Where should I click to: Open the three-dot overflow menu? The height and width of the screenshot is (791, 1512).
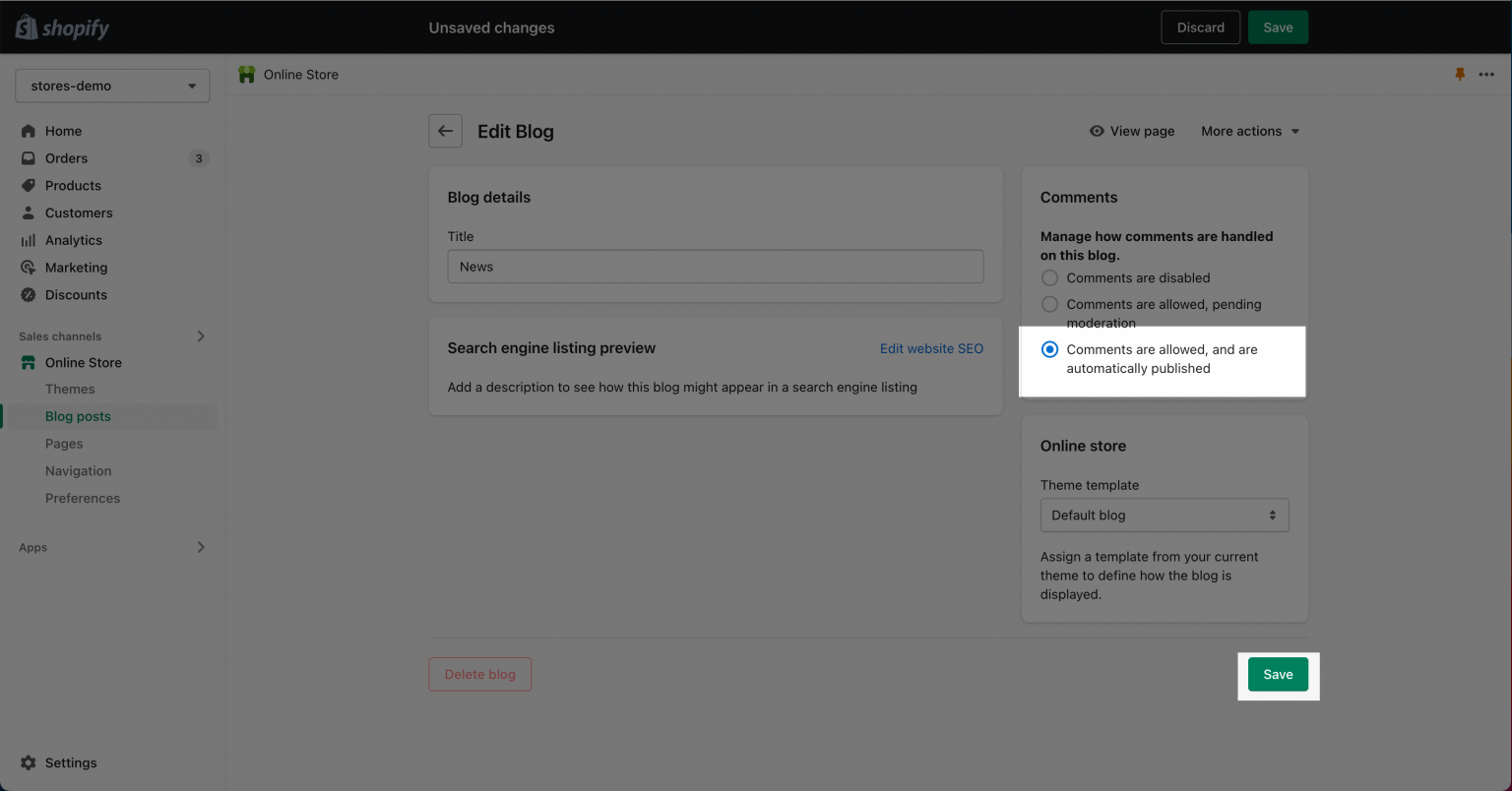[1486, 75]
